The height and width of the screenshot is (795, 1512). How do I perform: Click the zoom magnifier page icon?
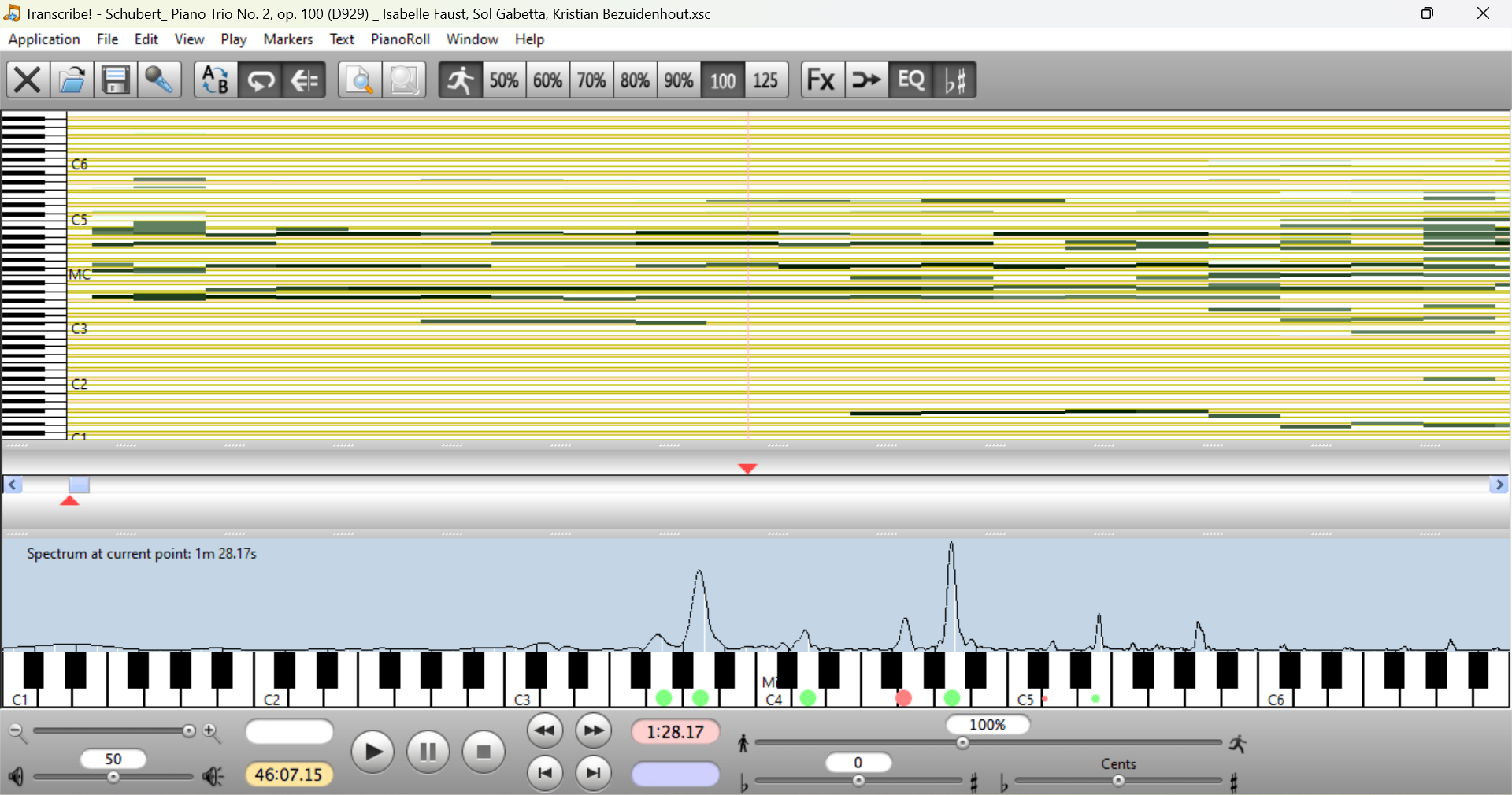(x=360, y=80)
